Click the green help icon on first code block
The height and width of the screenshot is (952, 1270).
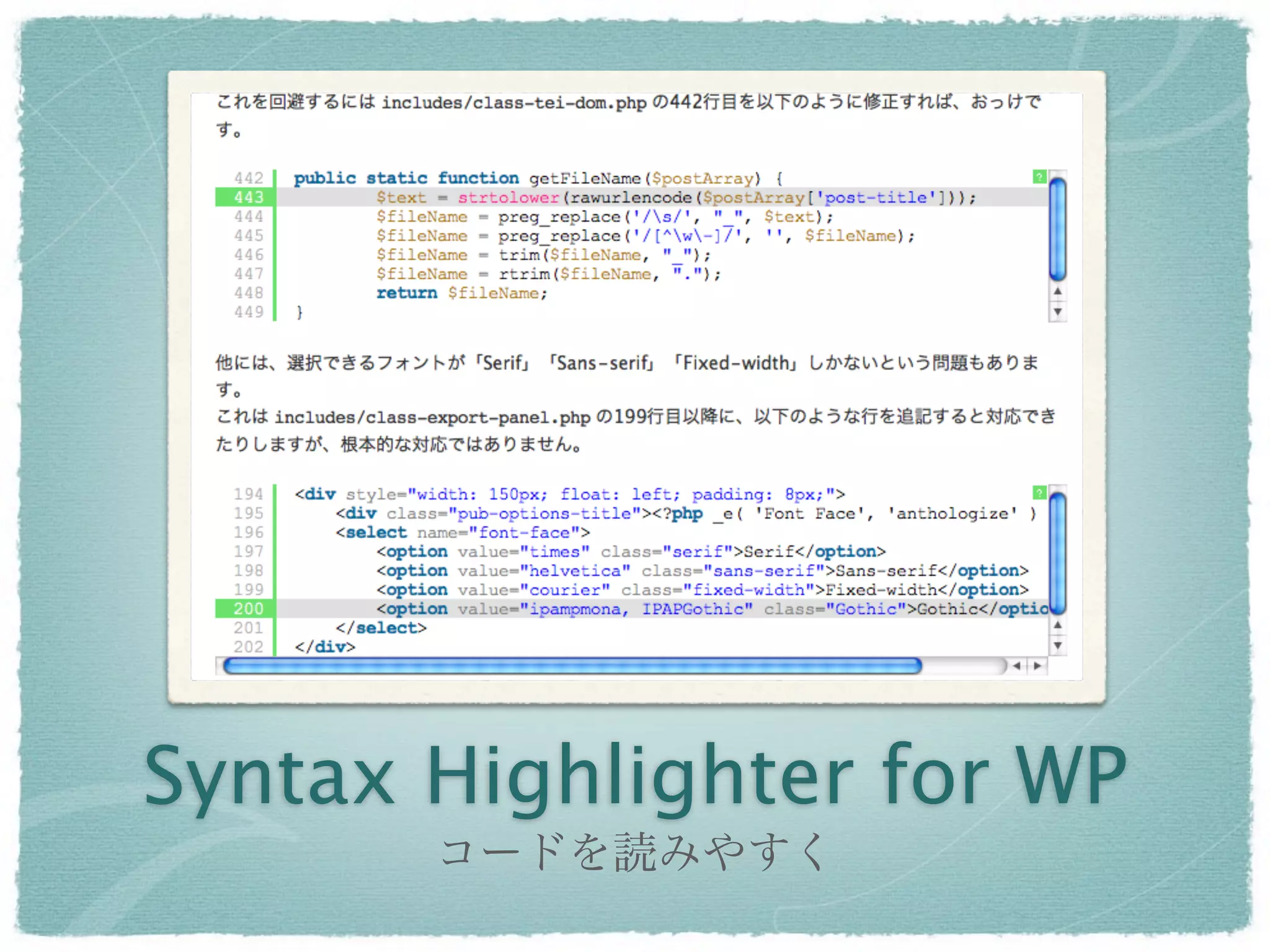[x=1039, y=177]
